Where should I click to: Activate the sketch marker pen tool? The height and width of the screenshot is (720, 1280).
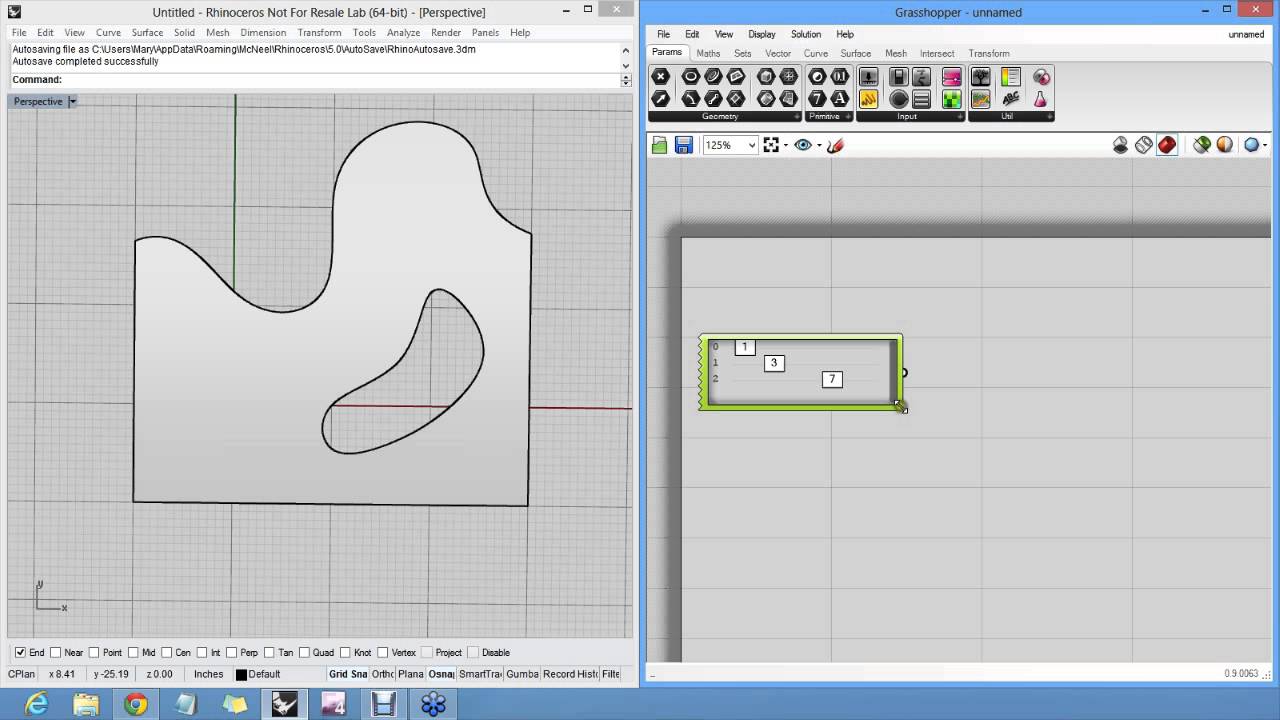pos(836,145)
